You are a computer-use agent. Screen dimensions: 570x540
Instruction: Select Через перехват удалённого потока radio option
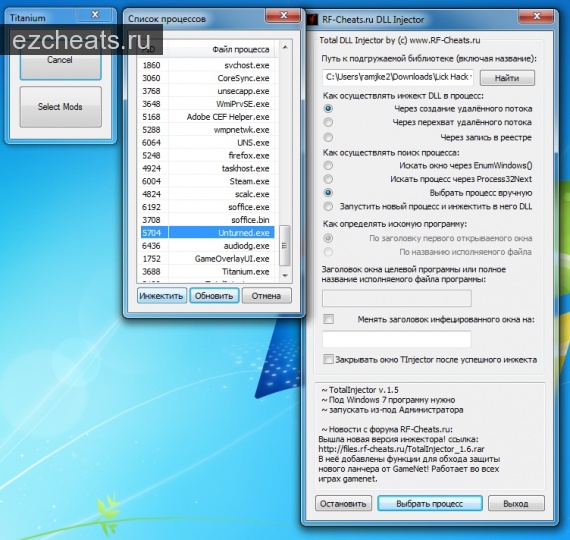tap(328, 122)
